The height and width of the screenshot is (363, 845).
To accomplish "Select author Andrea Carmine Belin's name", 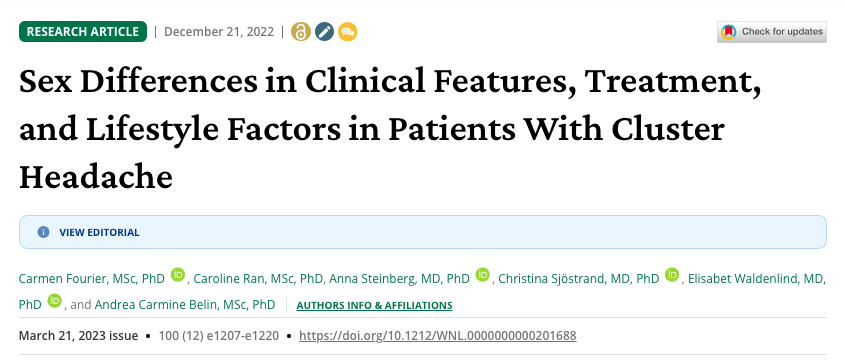I will pos(185,305).
